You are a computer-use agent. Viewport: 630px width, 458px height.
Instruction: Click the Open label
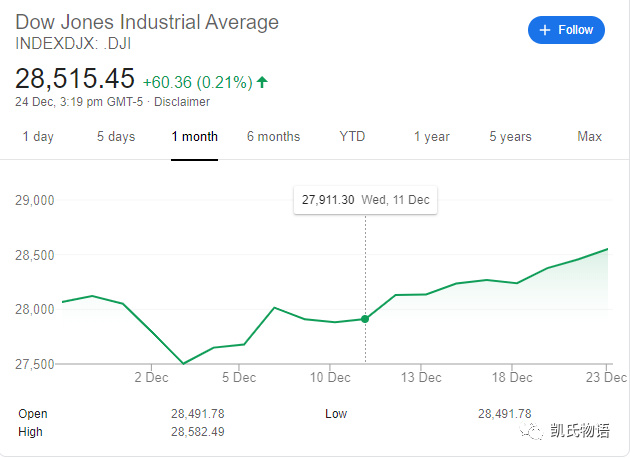(33, 414)
